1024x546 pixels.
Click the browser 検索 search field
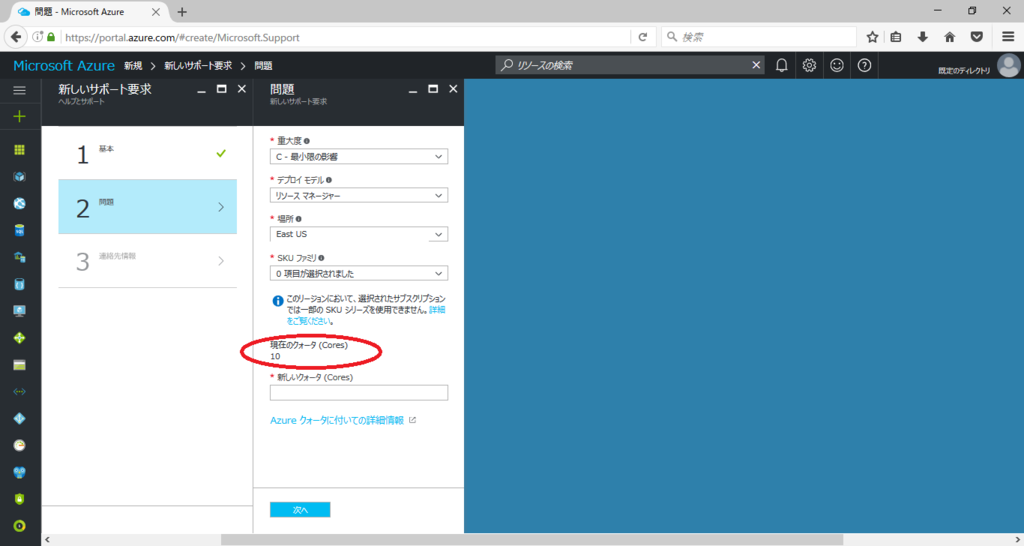click(x=759, y=37)
